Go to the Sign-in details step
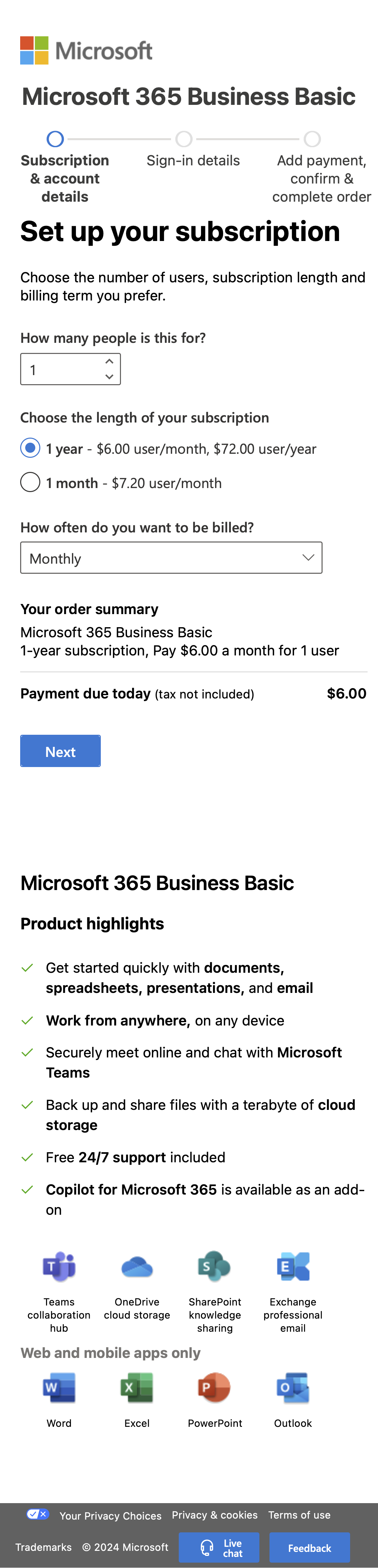378x1568 pixels. point(184,139)
